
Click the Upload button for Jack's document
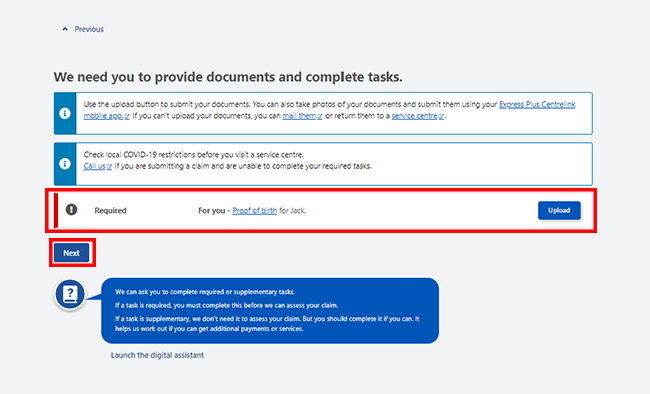click(559, 210)
